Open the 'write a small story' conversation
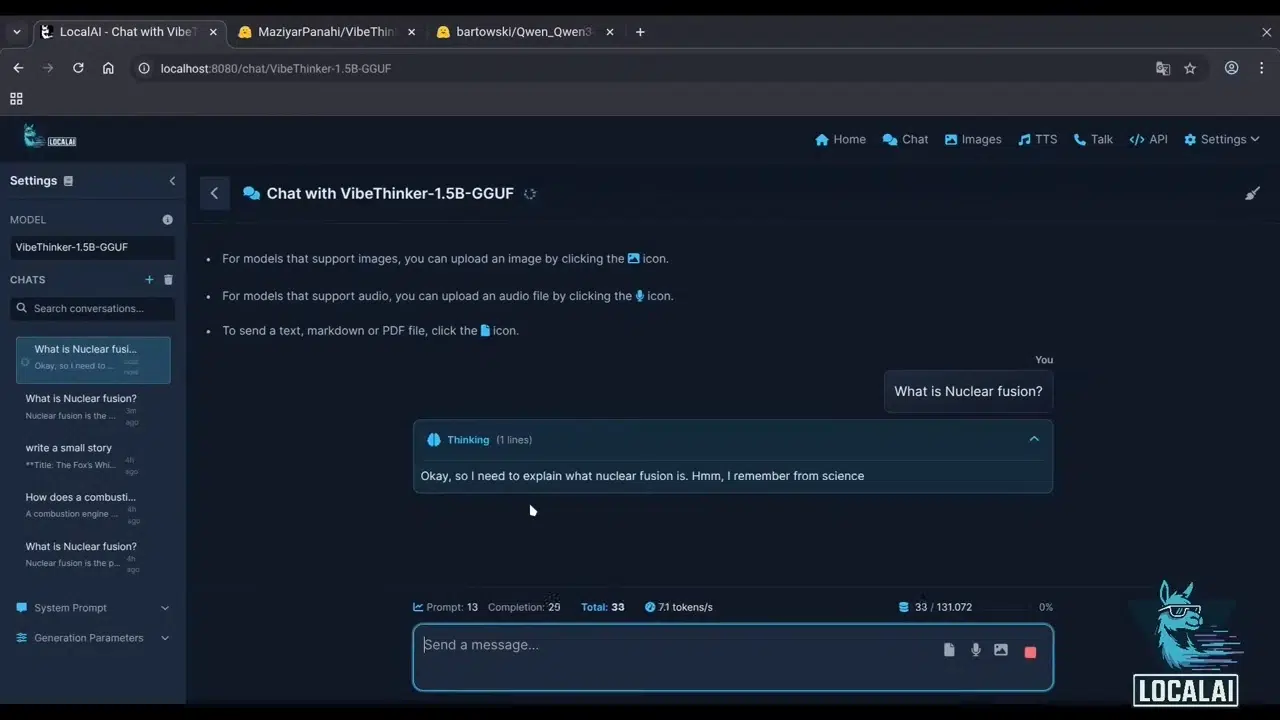 click(x=93, y=457)
